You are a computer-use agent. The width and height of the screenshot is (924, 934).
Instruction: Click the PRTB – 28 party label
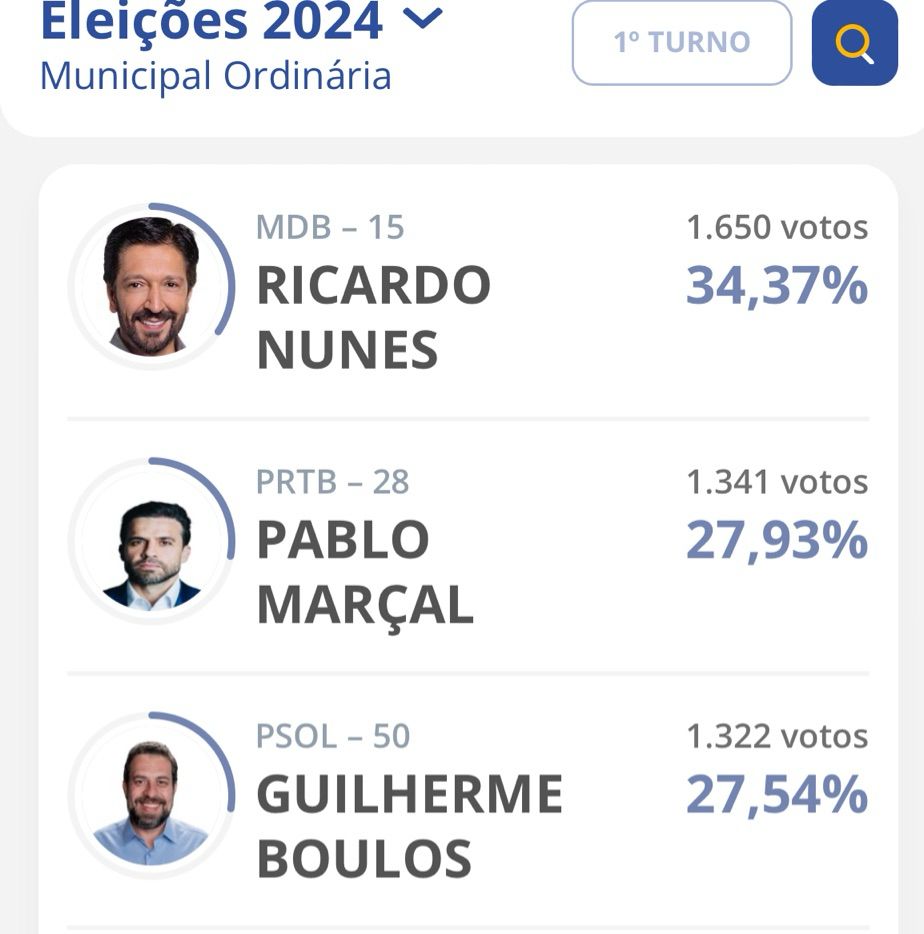click(332, 482)
